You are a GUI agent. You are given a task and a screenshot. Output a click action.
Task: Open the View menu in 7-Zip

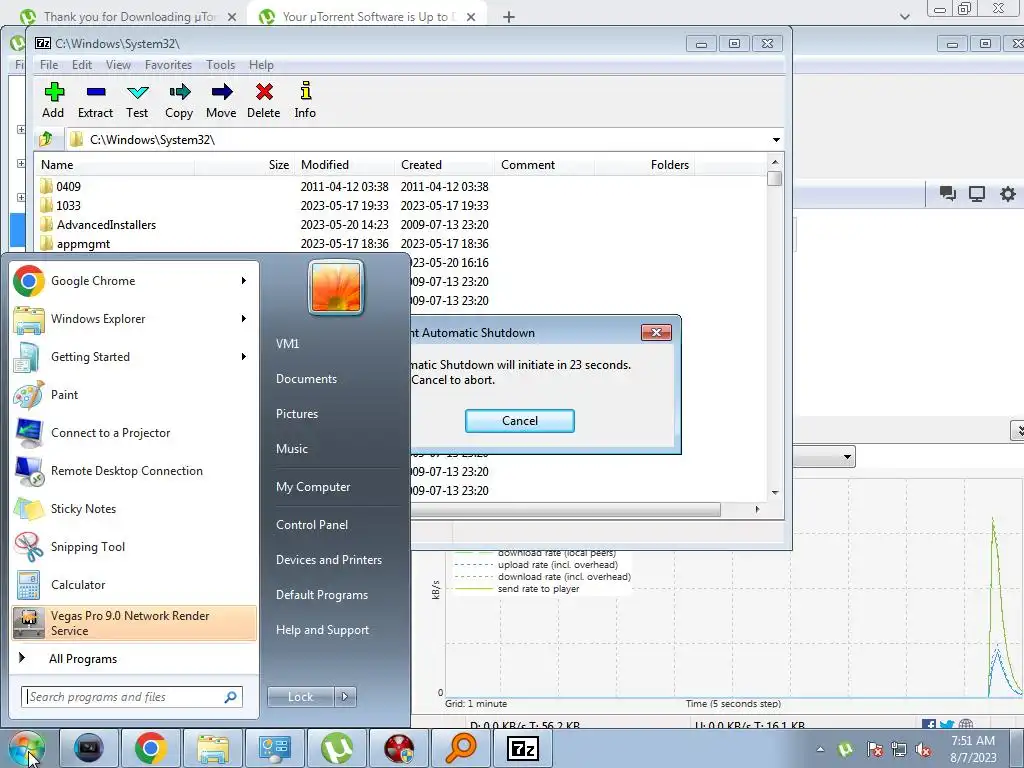tap(118, 65)
